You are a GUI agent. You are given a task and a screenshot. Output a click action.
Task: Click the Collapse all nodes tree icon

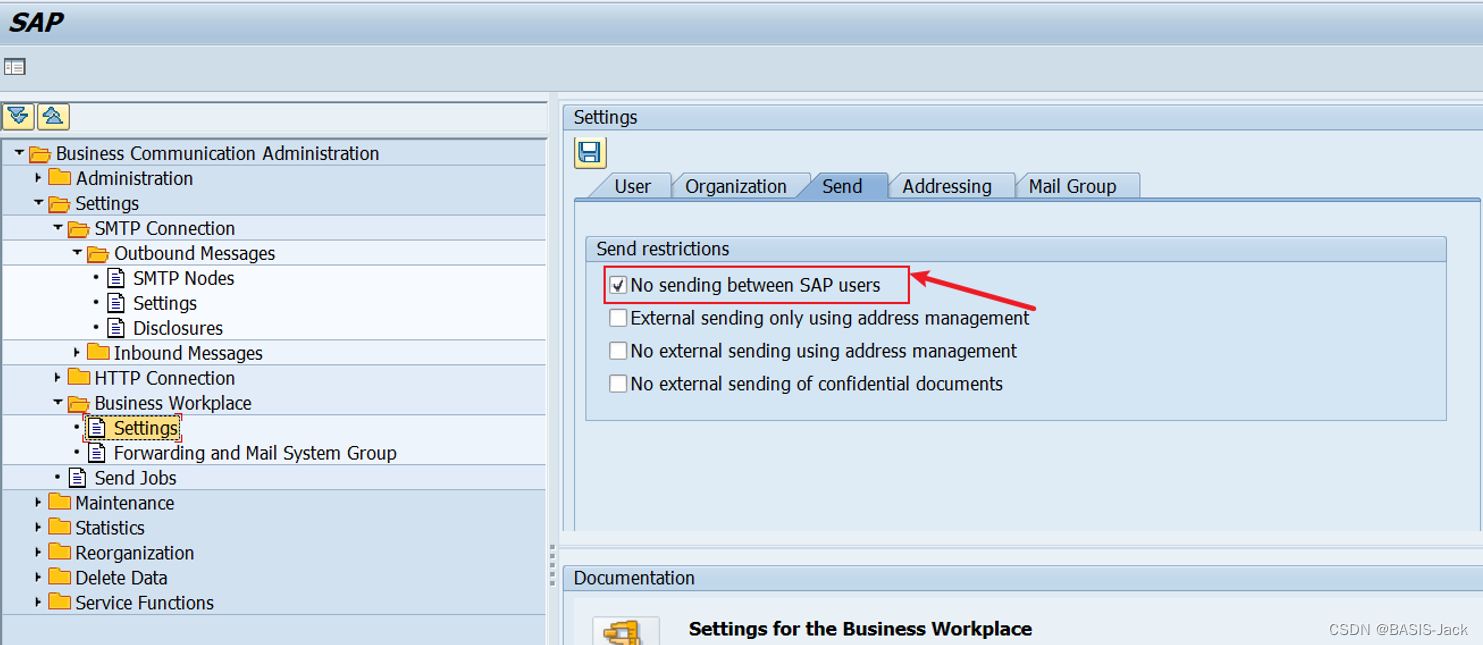53,116
